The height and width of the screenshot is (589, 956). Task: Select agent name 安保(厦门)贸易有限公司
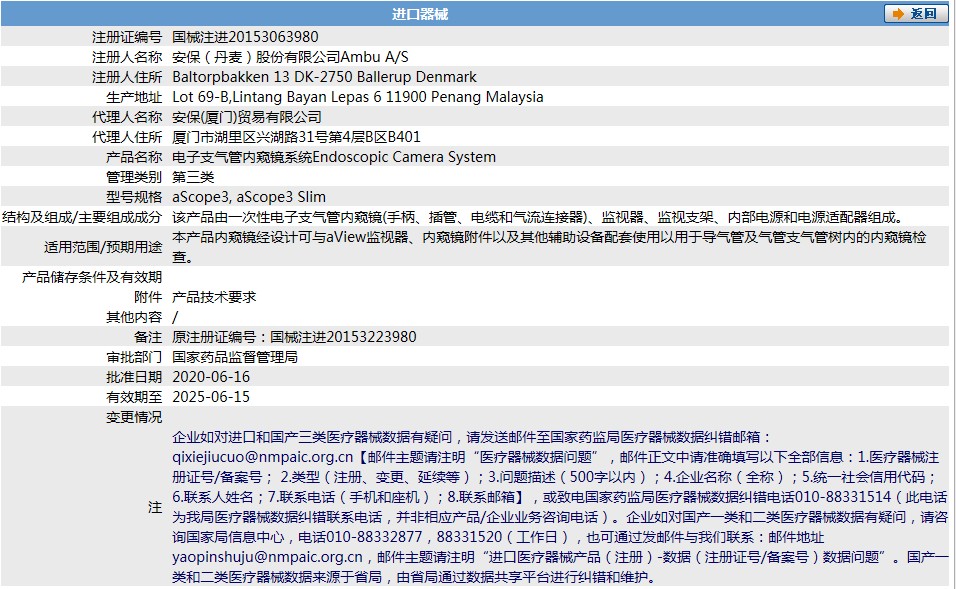[247, 117]
